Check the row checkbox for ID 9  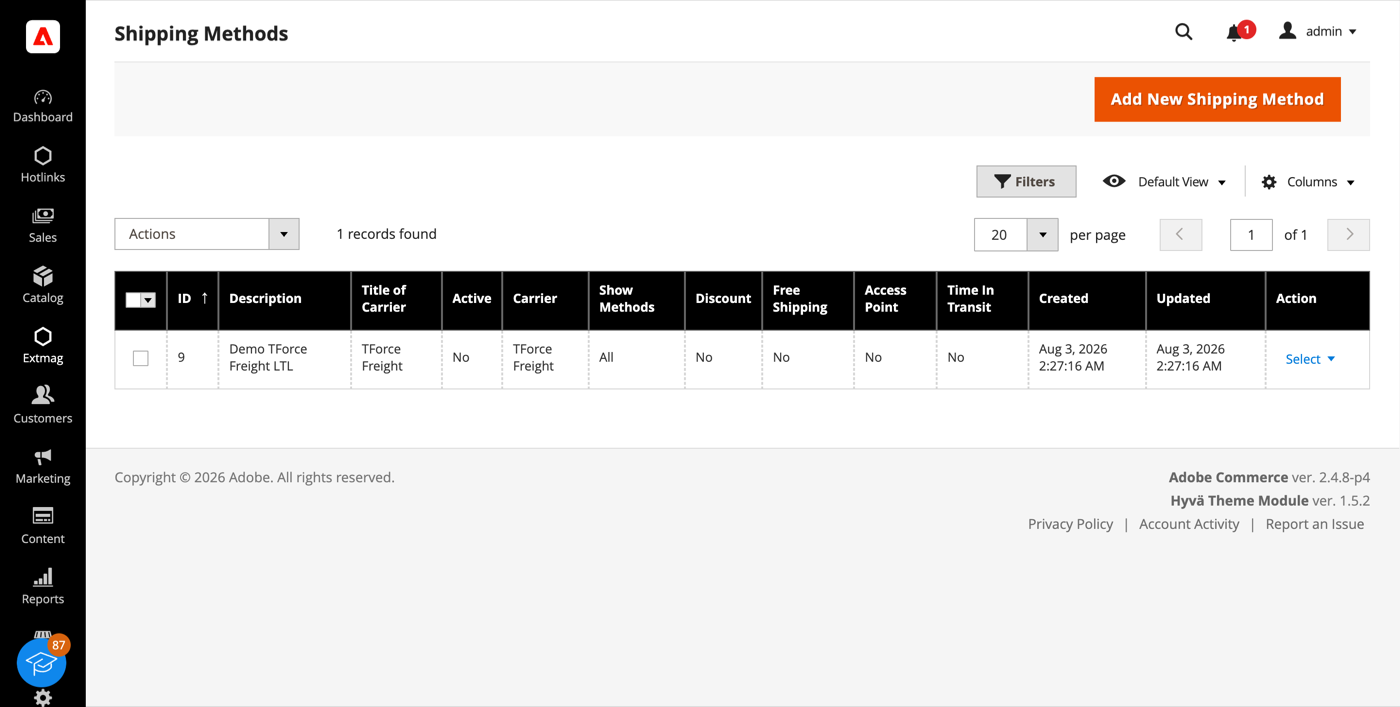[141, 358]
